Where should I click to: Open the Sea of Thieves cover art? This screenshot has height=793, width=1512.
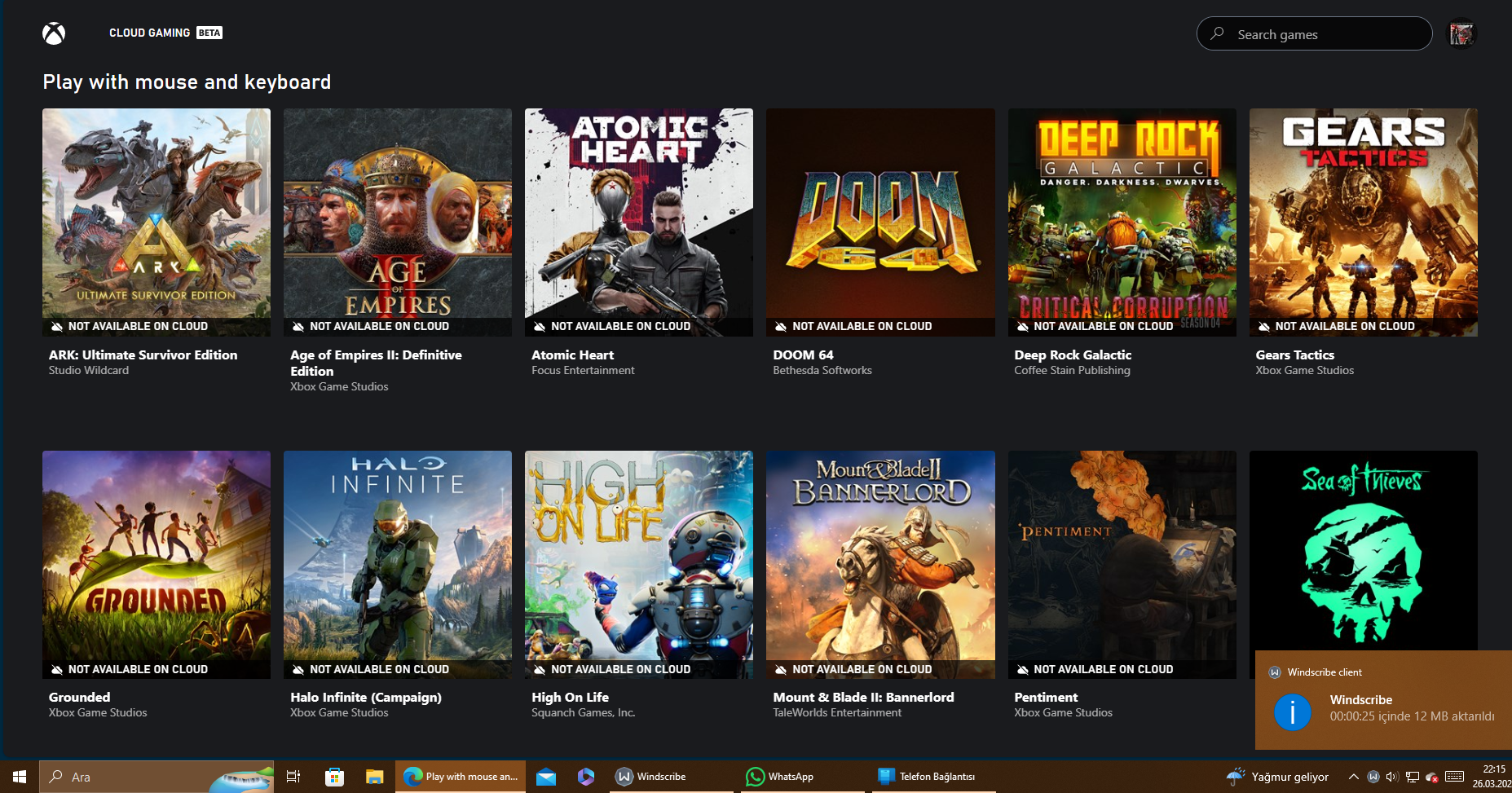tap(1364, 550)
